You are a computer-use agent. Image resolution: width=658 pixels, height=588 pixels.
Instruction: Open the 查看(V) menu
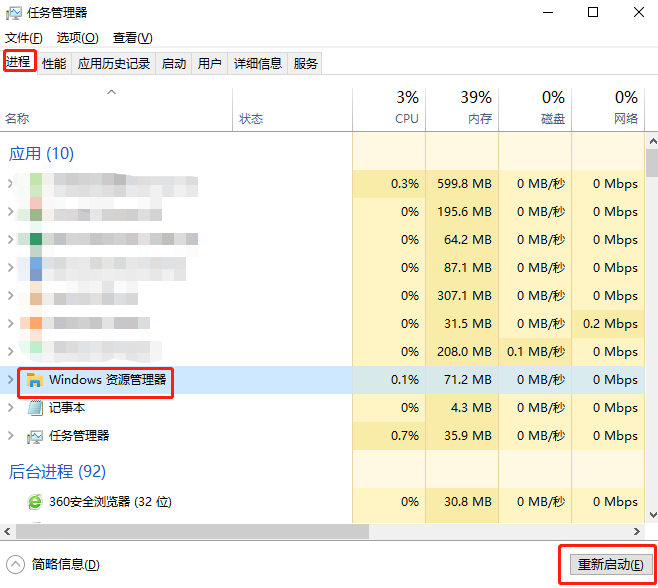(132, 38)
